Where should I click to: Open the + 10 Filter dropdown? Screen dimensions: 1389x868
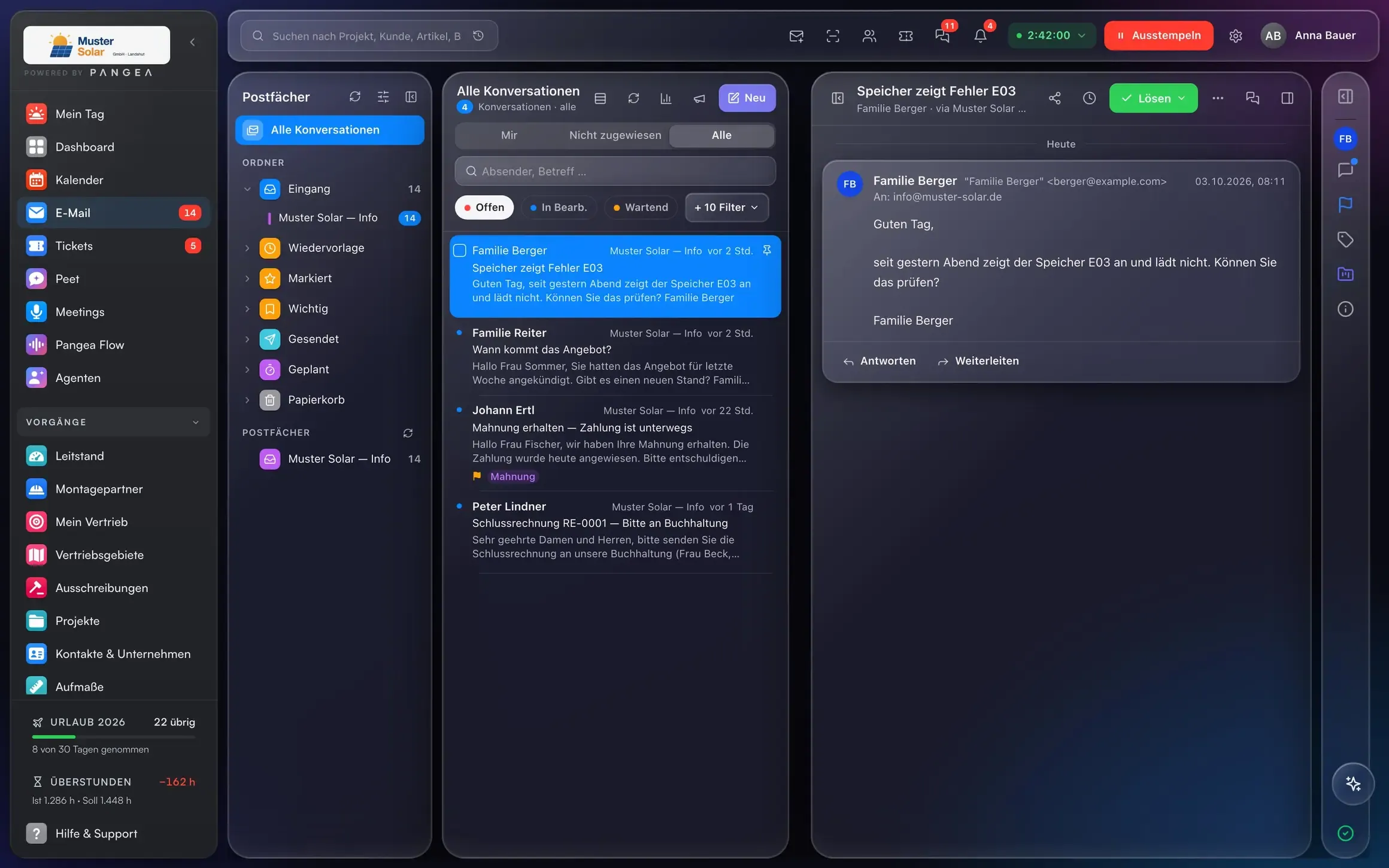pyautogui.click(x=726, y=207)
